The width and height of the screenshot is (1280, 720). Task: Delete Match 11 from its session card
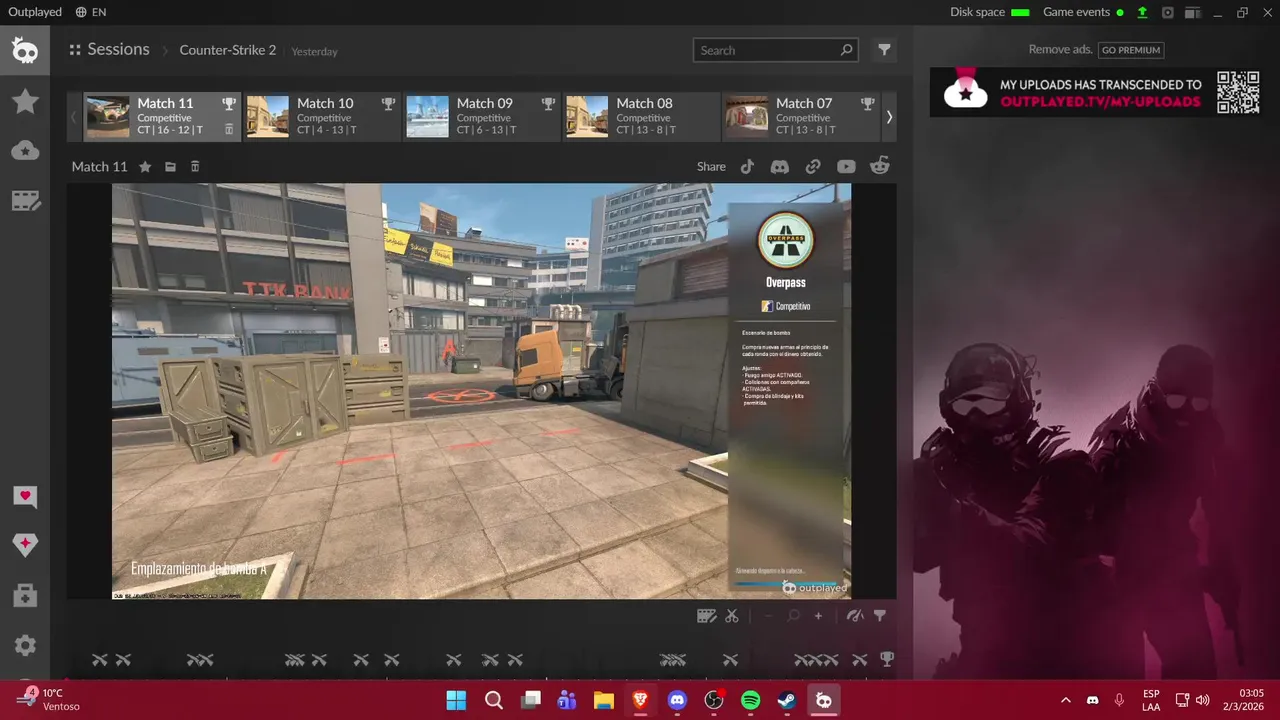[229, 129]
